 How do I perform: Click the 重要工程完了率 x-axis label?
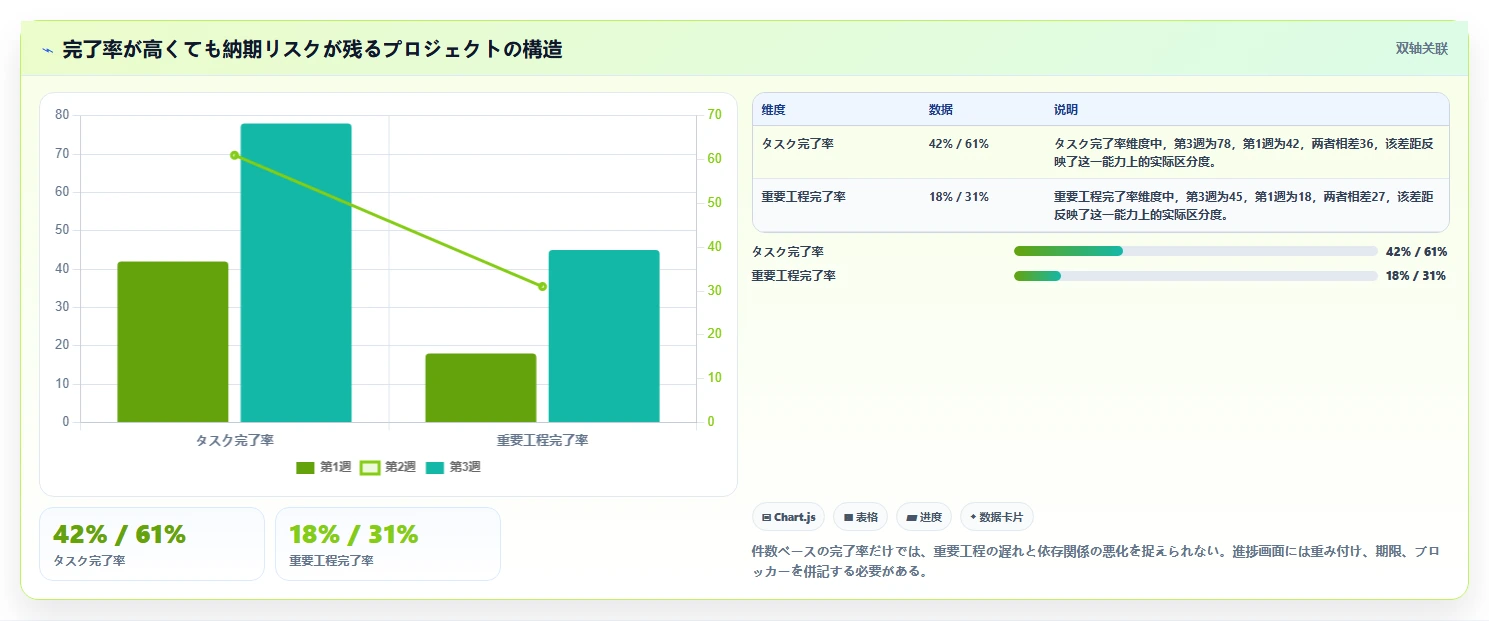(x=542, y=440)
